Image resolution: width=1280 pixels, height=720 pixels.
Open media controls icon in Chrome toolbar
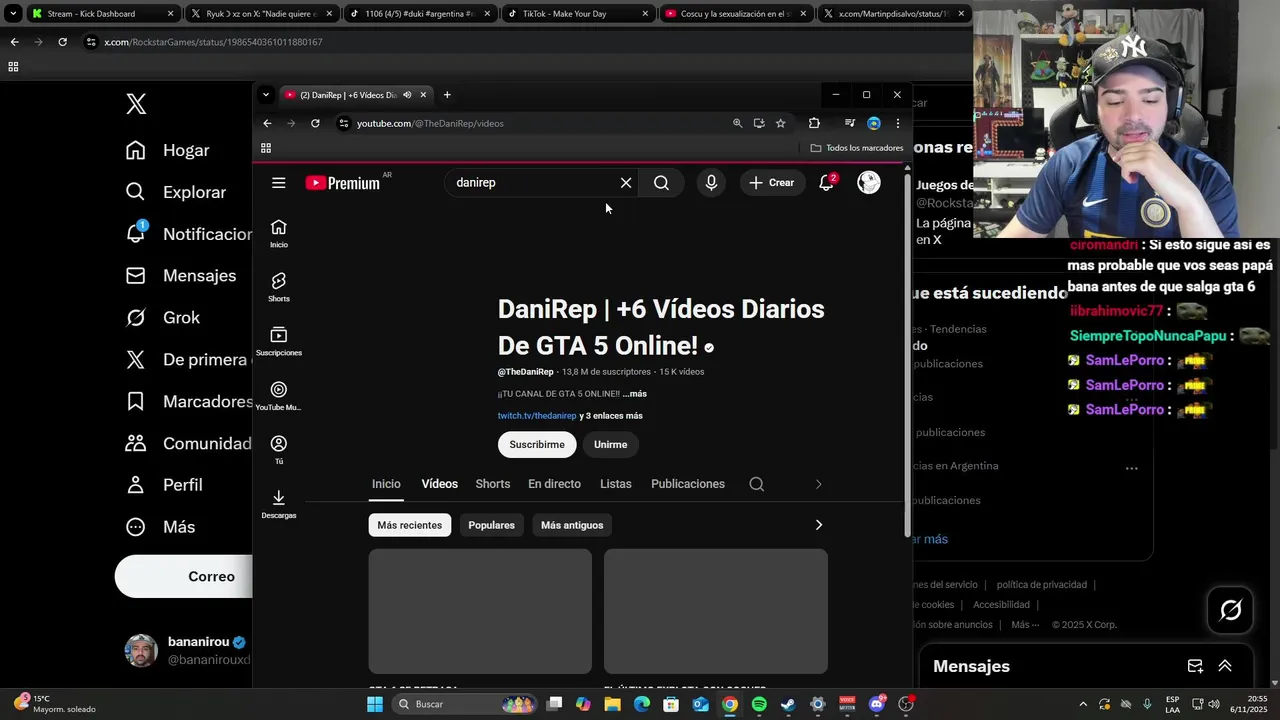click(849, 123)
